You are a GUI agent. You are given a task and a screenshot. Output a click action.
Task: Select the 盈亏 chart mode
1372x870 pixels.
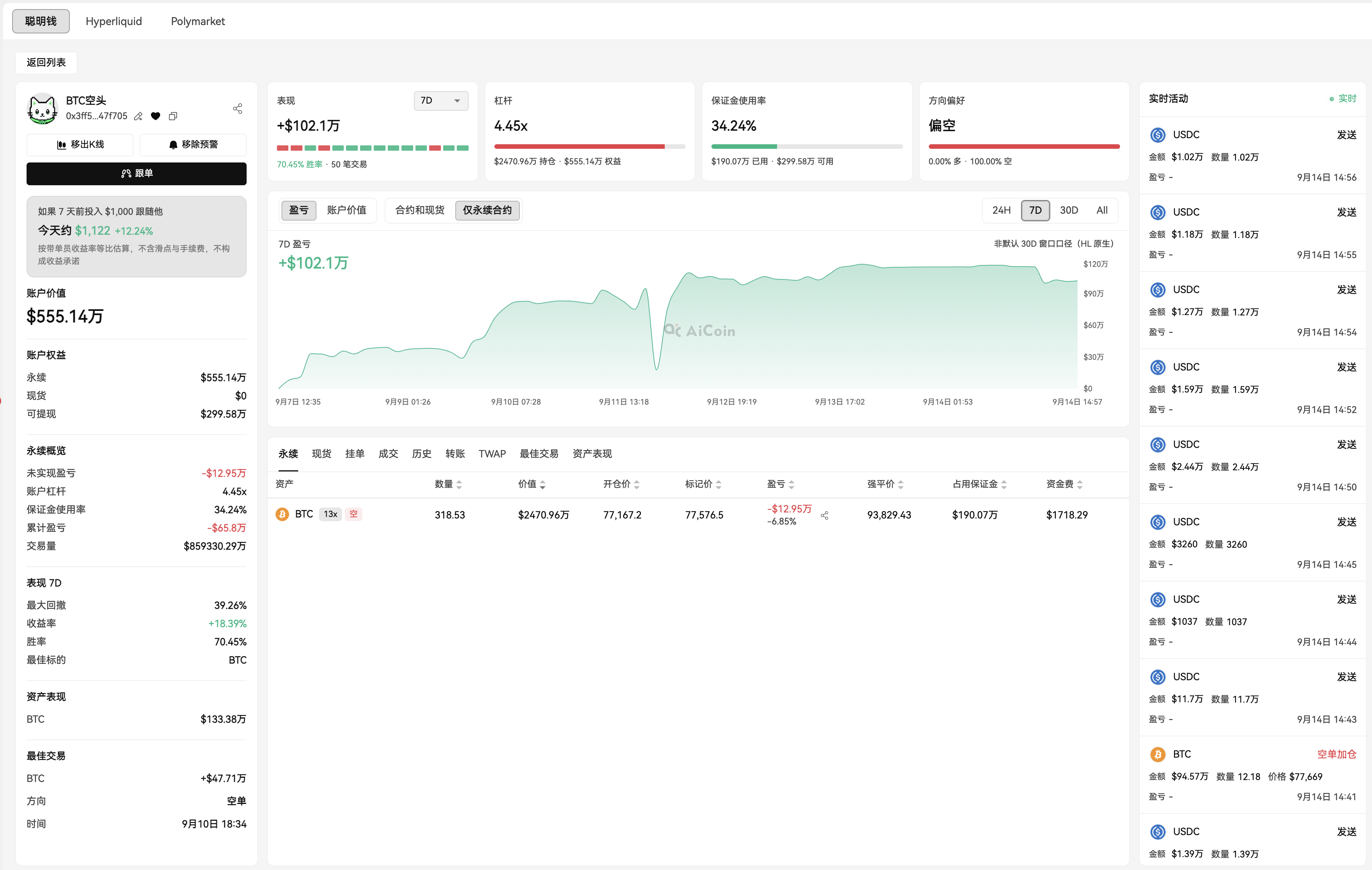point(299,210)
